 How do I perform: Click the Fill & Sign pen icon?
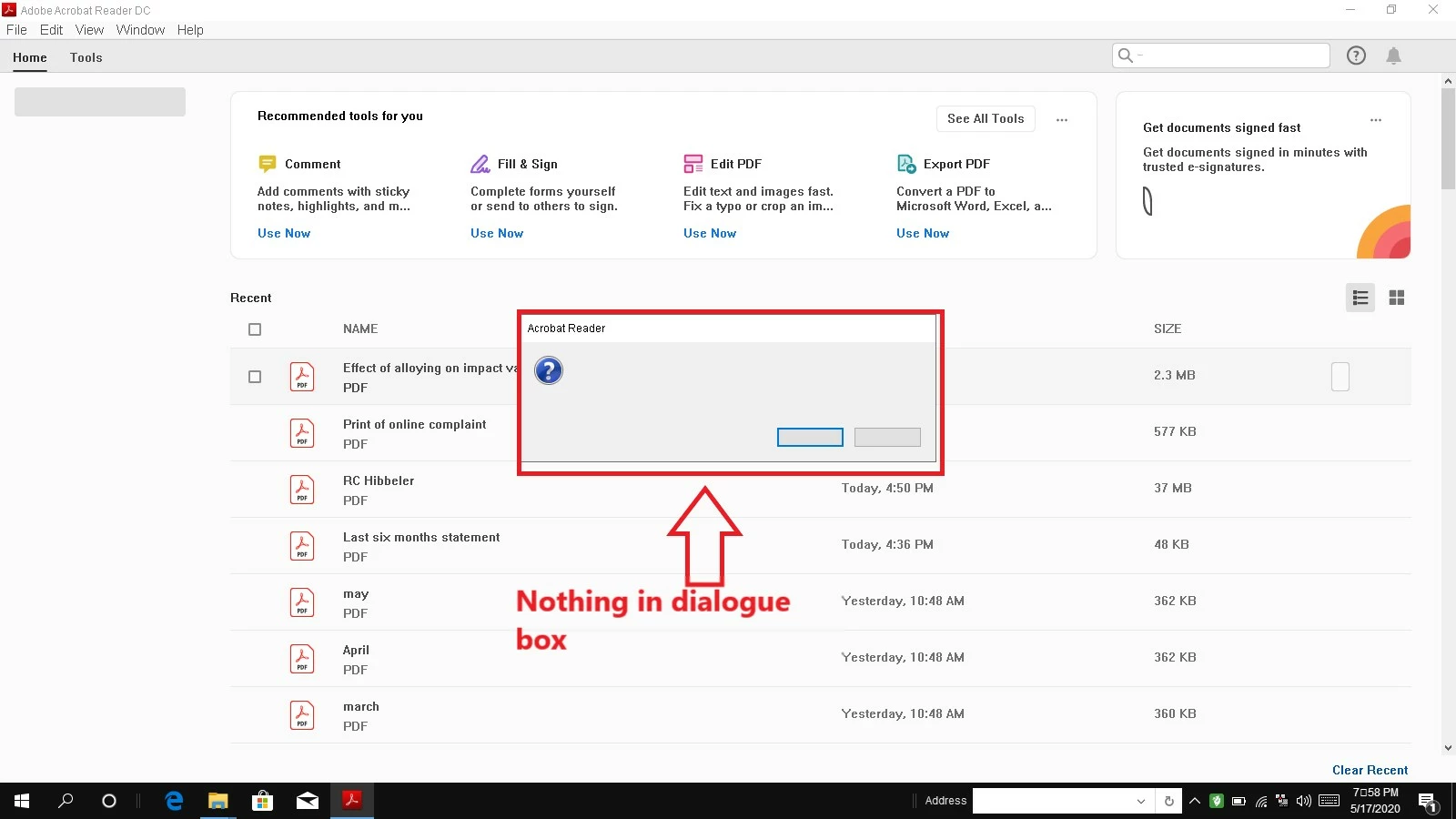480,164
